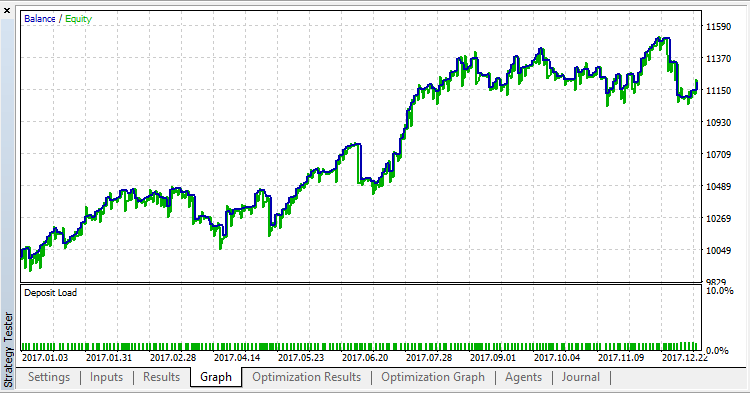
Task: Select the Graph tab
Action: [216, 377]
